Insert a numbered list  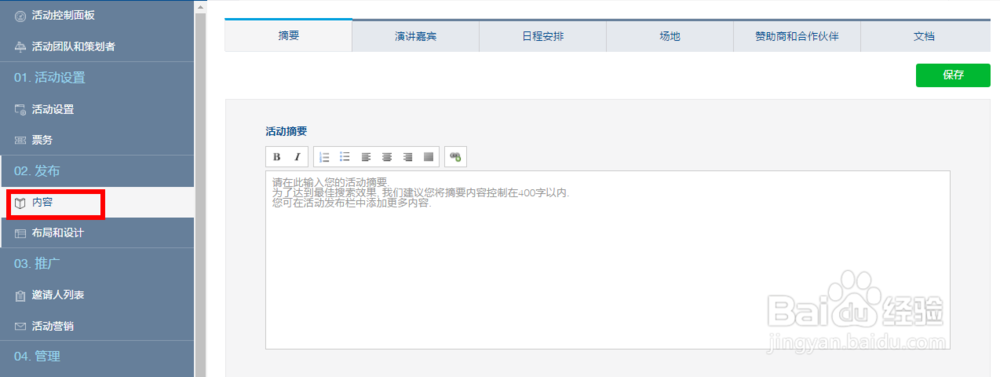tap(325, 157)
